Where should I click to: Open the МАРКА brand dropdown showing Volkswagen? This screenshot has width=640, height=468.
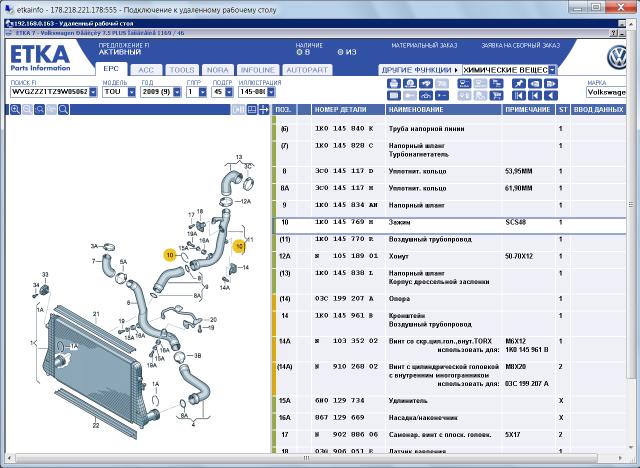(x=606, y=92)
